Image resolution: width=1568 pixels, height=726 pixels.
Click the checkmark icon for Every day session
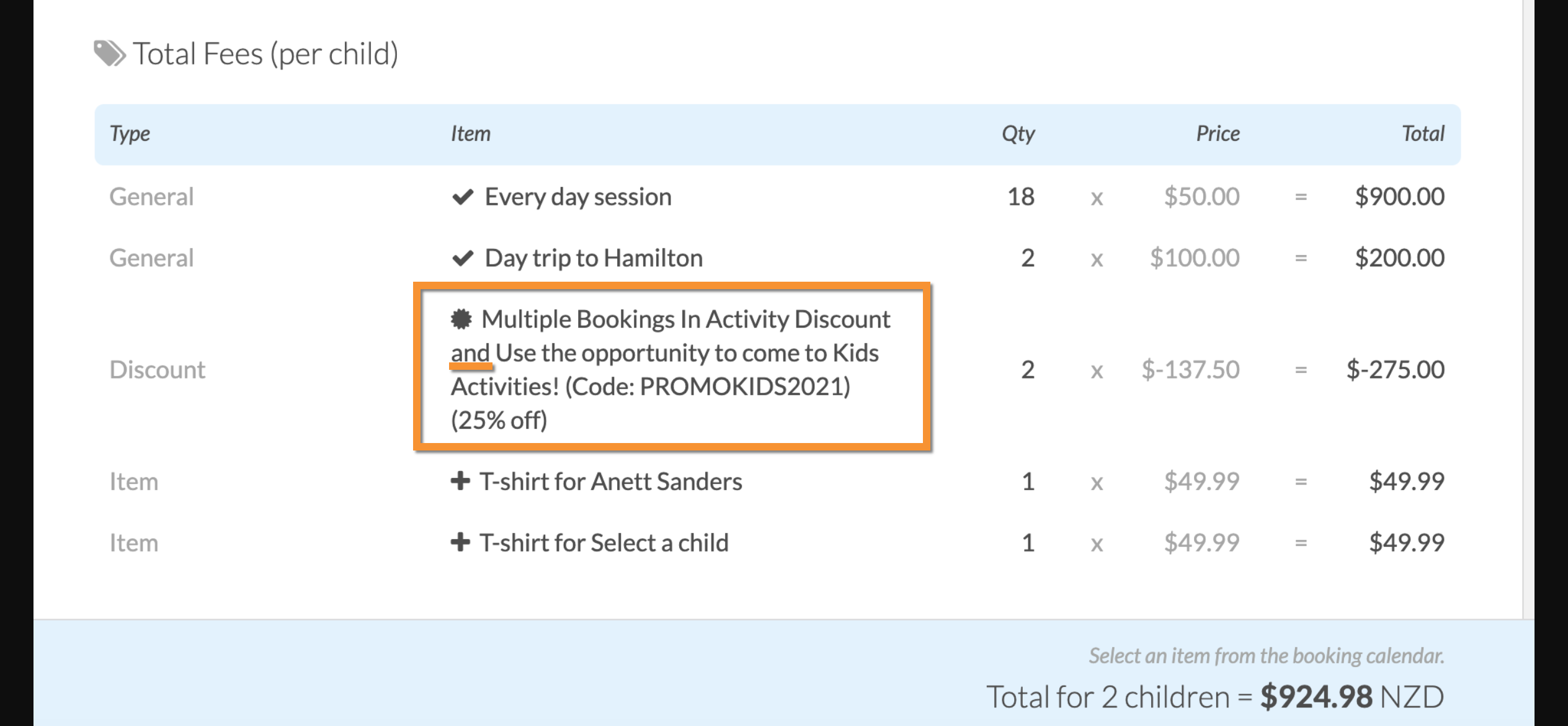(463, 197)
